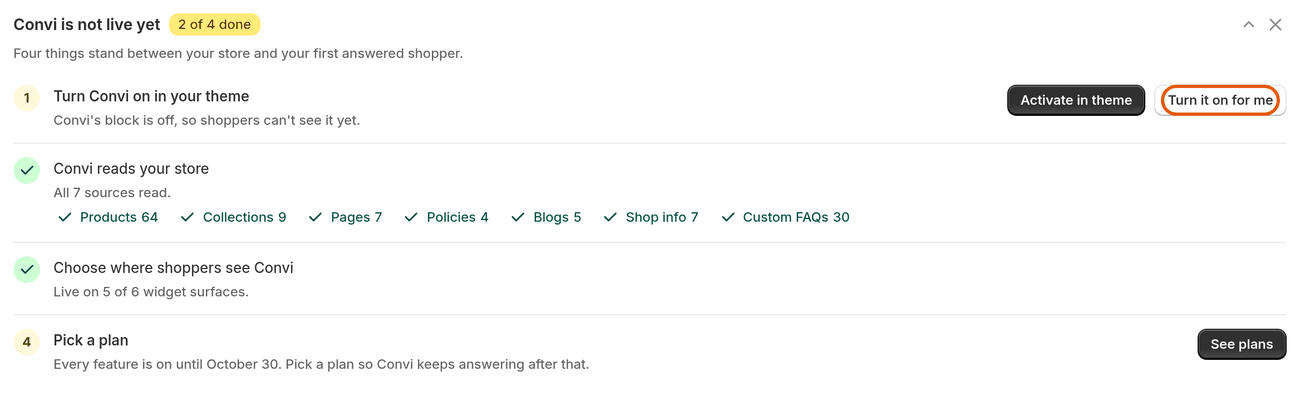Open Choose where shoppers see Convi step
The height and width of the screenshot is (400, 1300).
coord(650,279)
